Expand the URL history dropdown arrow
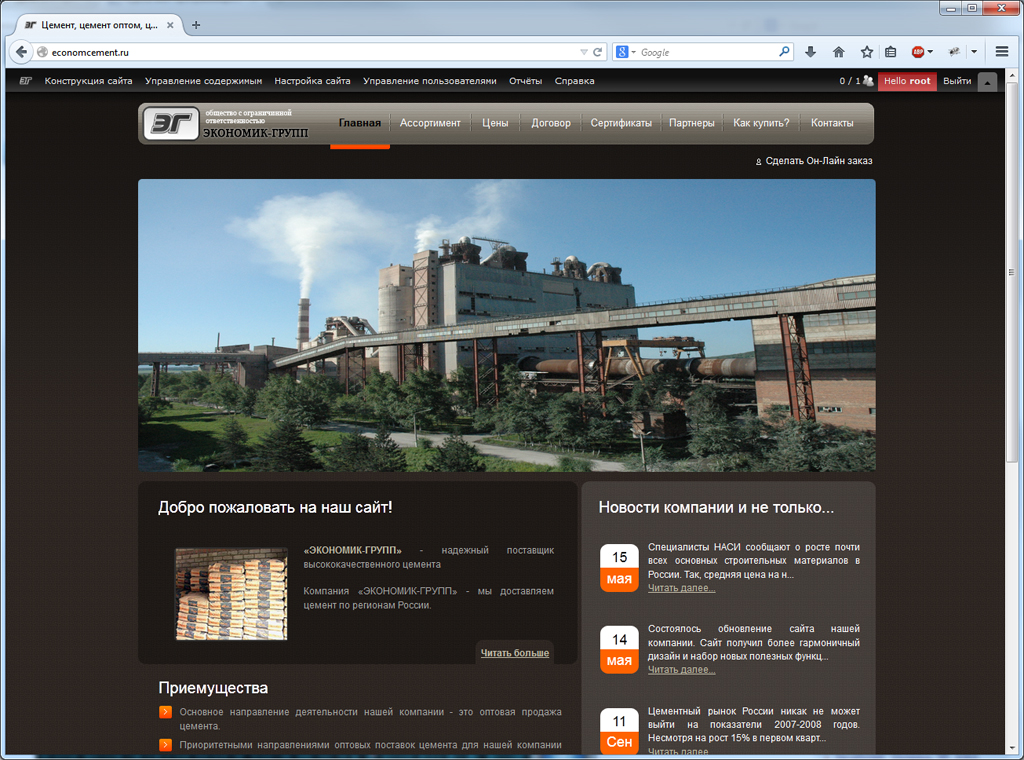 coord(584,52)
